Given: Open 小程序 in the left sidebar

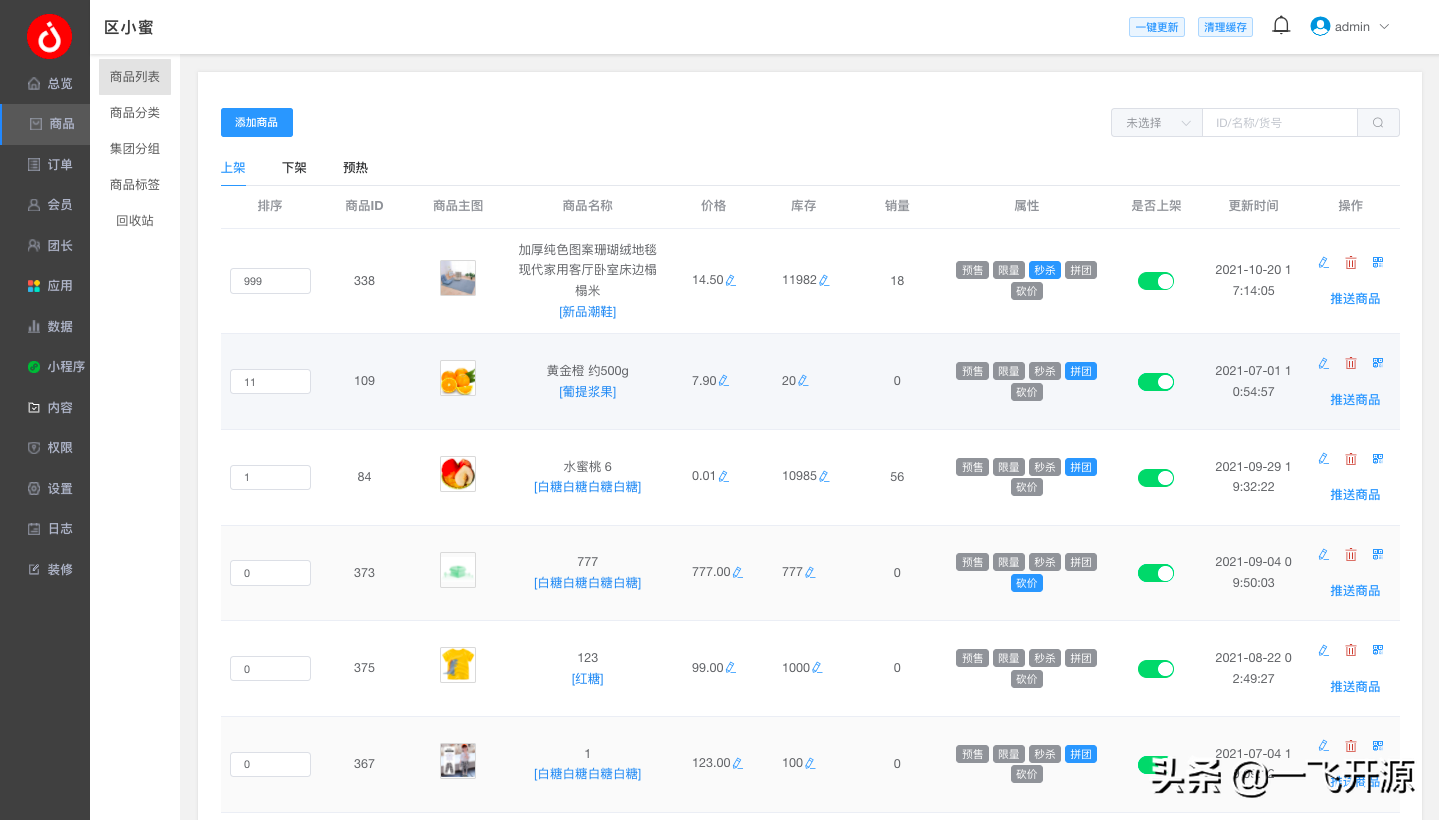Looking at the screenshot, I should coord(45,367).
